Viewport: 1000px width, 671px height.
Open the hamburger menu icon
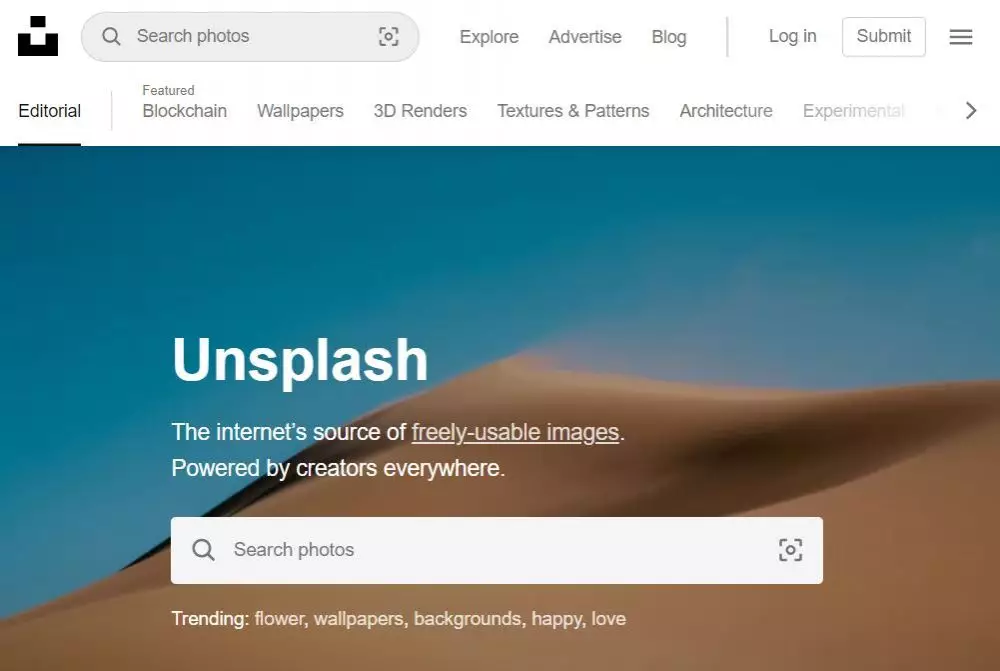click(960, 36)
